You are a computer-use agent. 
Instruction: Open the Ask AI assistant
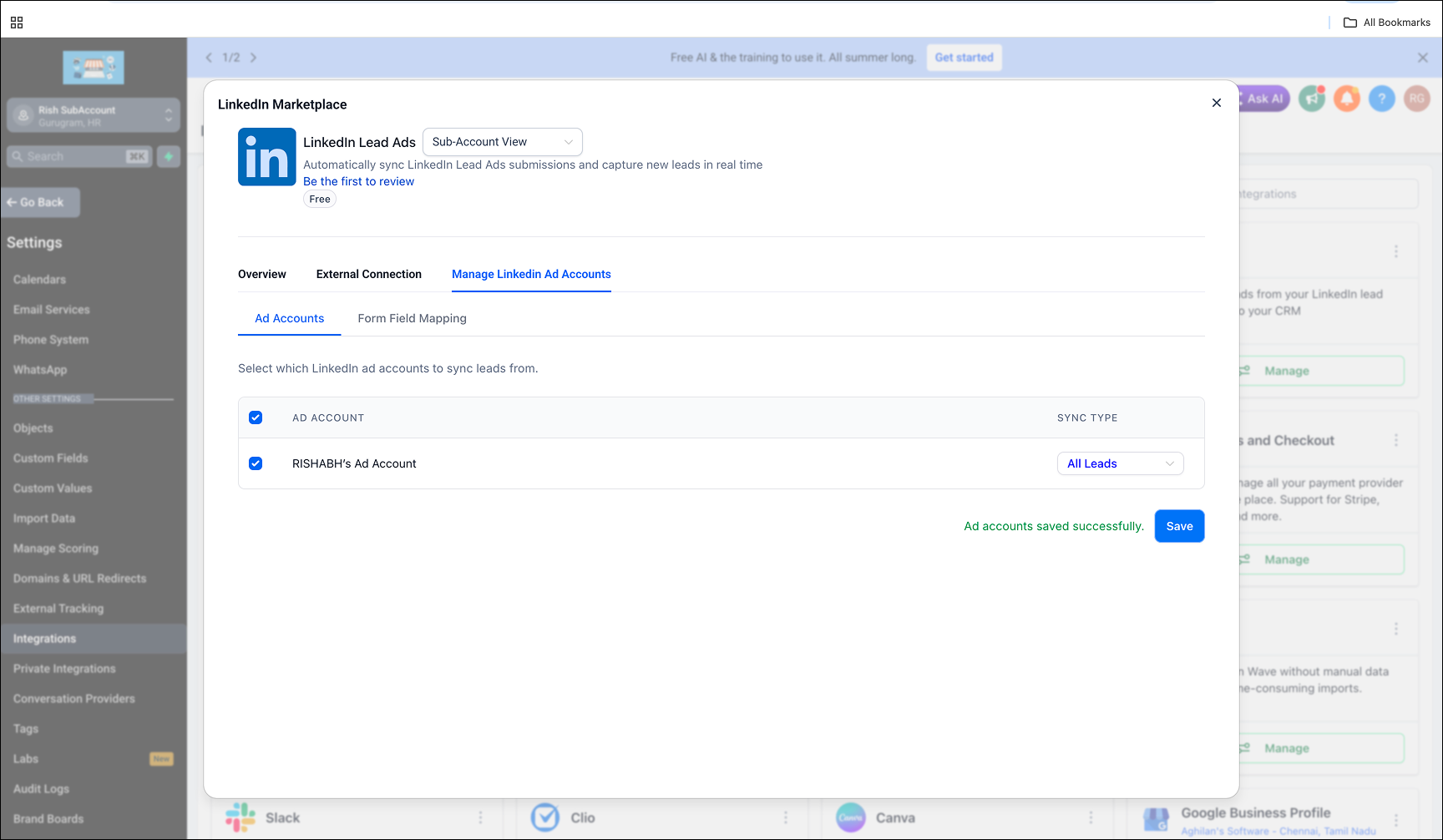(x=1263, y=99)
